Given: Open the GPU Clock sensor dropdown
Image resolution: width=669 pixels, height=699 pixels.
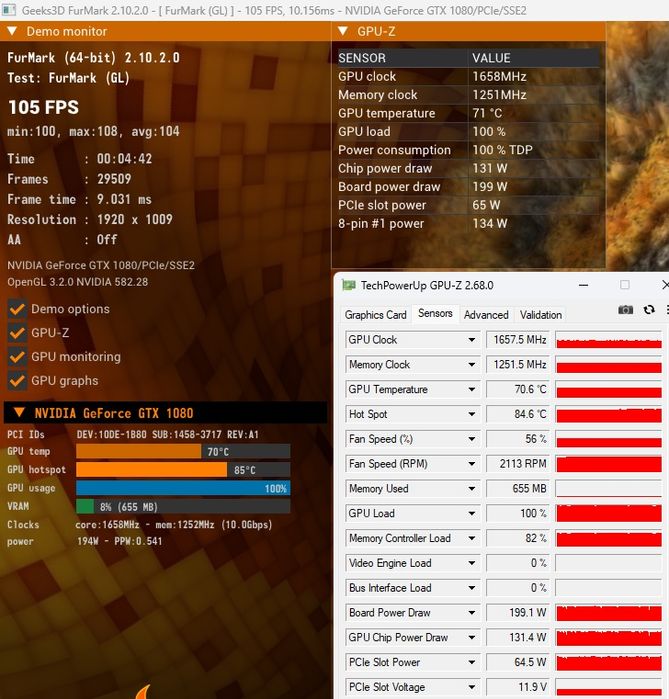Looking at the screenshot, I should point(472,340).
